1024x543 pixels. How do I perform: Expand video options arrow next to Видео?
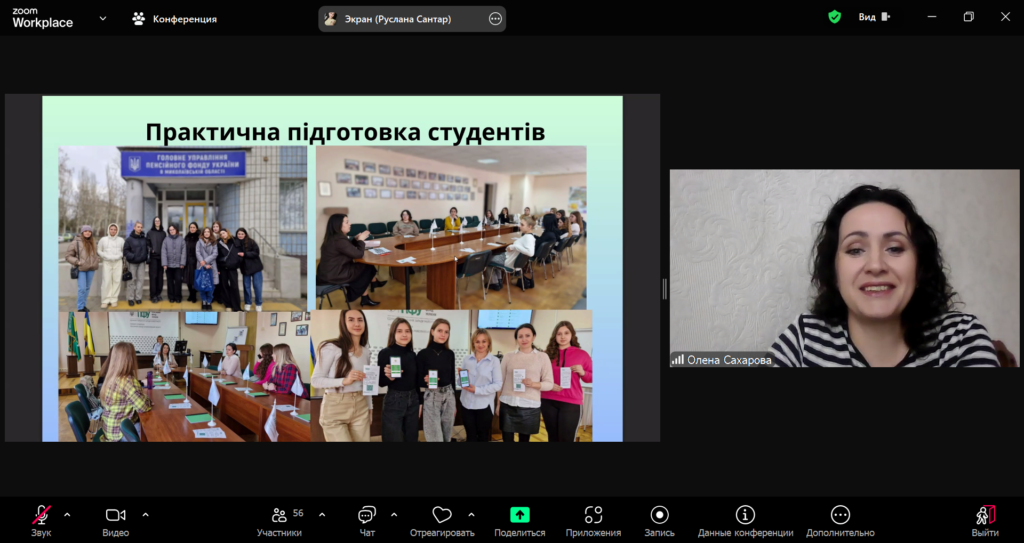pos(145,515)
